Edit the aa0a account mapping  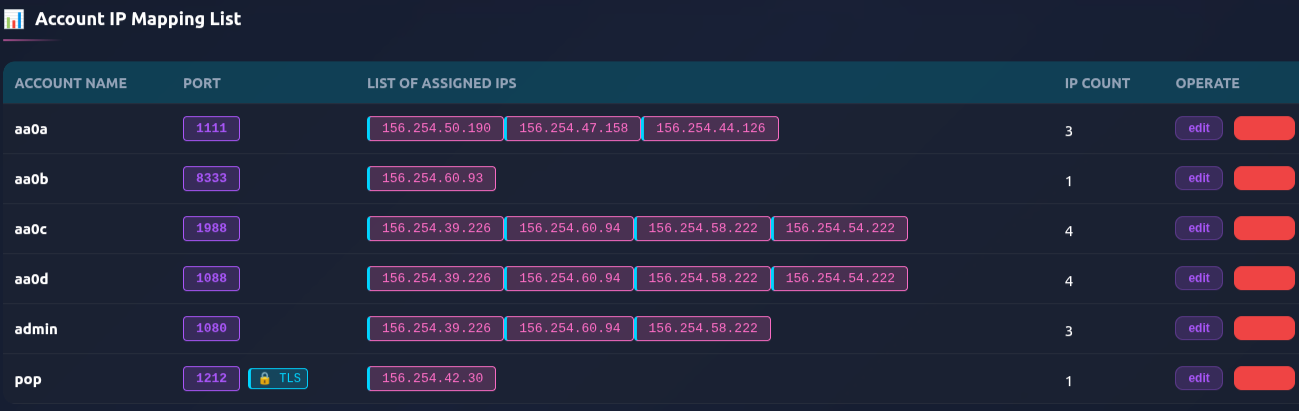coord(1198,128)
